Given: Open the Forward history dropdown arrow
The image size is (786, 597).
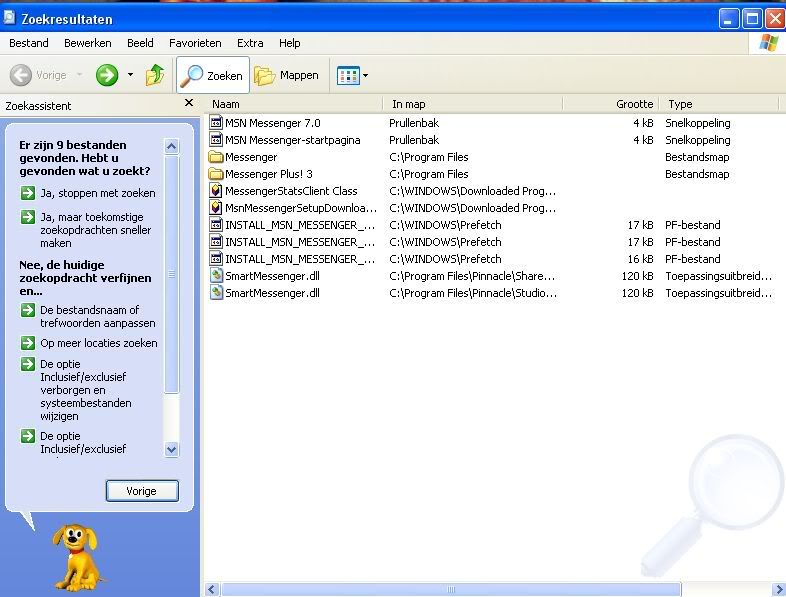Looking at the screenshot, I should 130,75.
